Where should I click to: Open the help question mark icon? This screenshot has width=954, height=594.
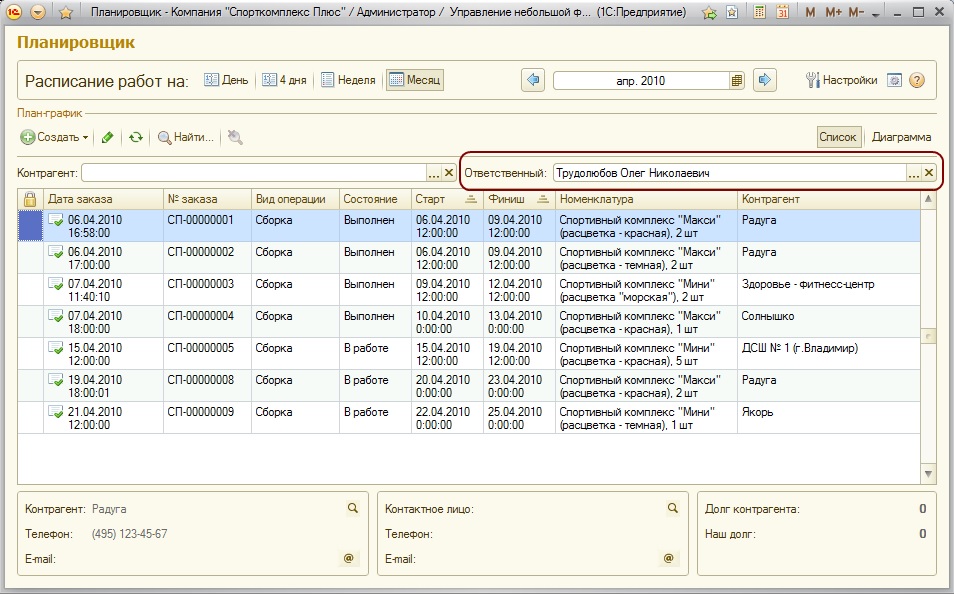[x=916, y=81]
